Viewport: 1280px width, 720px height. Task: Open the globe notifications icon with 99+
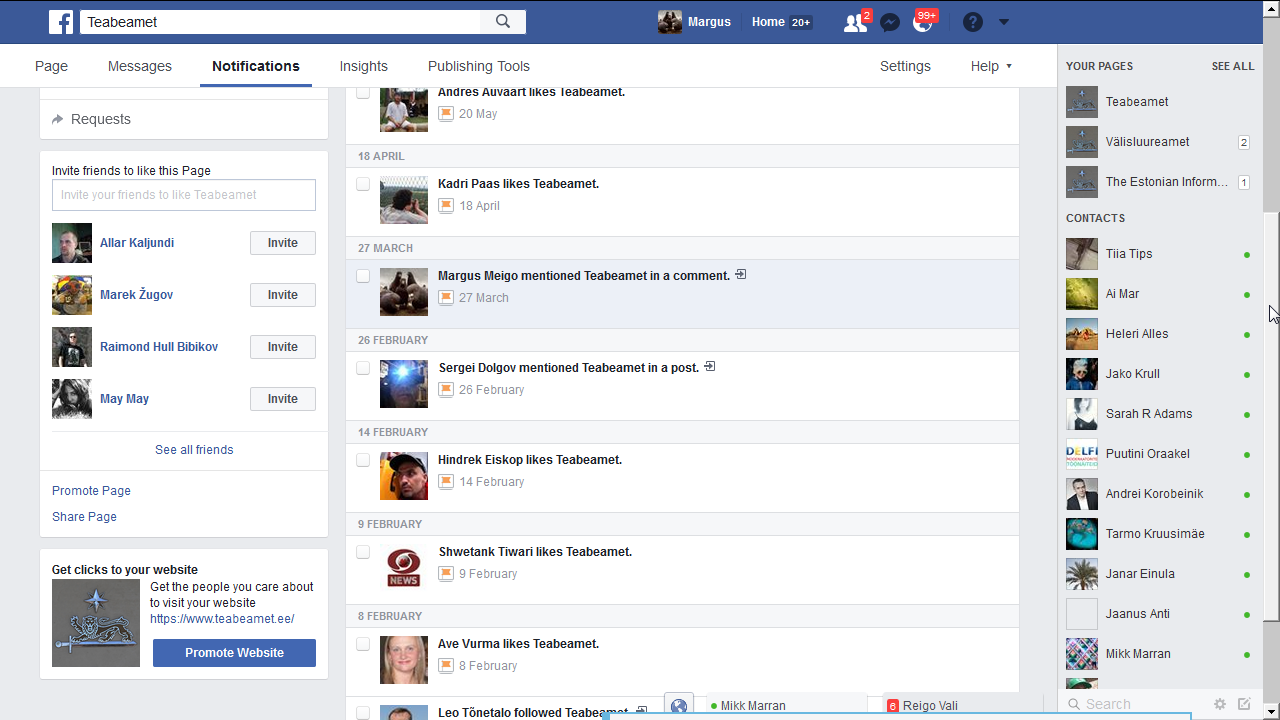pyautogui.click(x=922, y=23)
